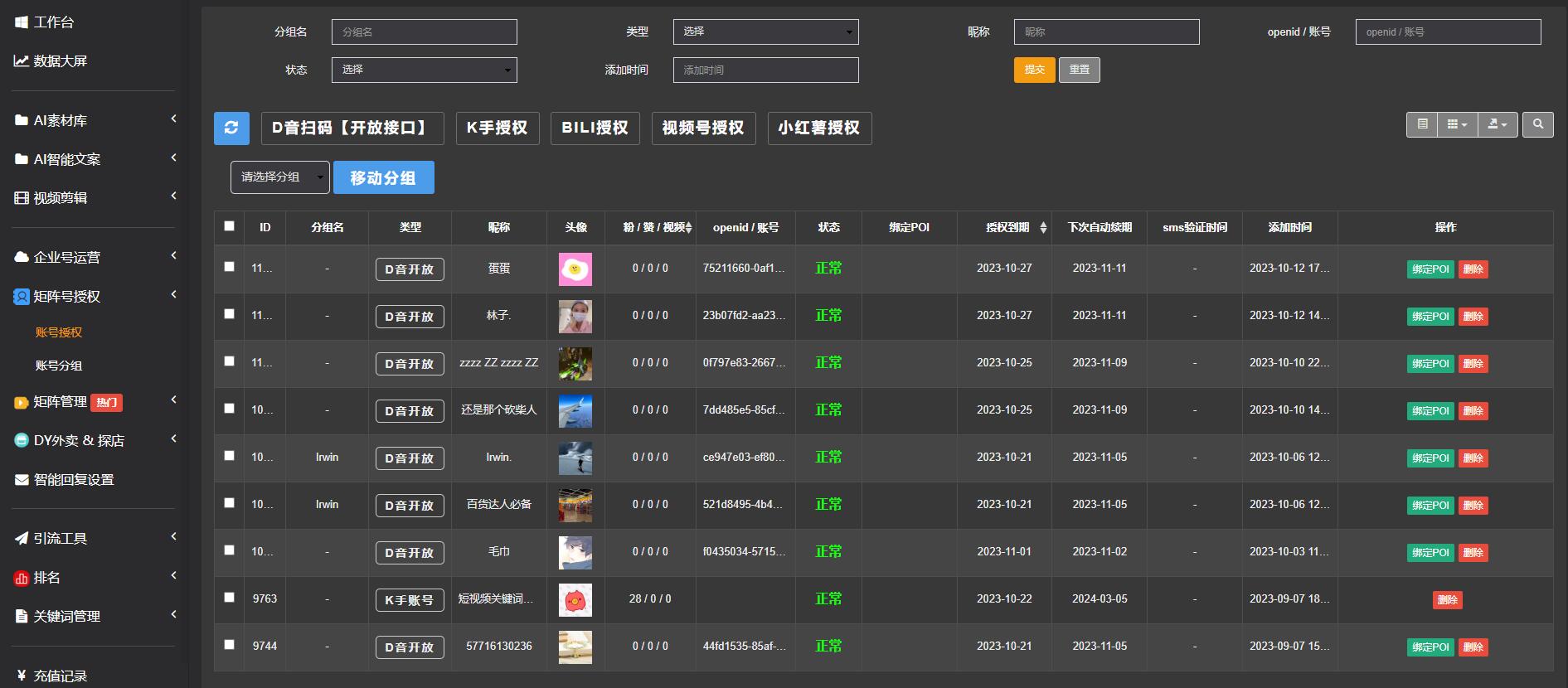Click the 引流工具 paper plane icon
Viewport: 1568px width, 688px height.
pos(22,539)
